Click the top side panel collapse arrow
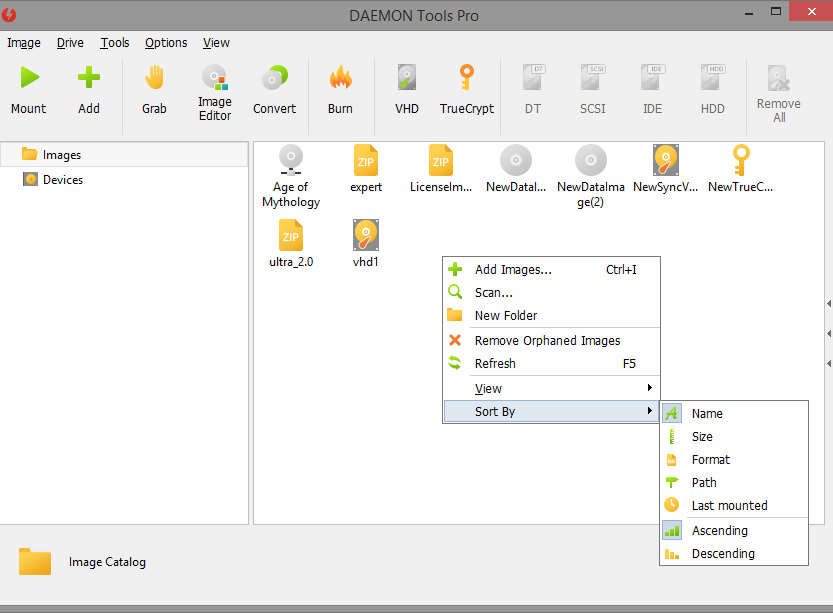Viewport: 833px width, 613px height. click(x=829, y=304)
